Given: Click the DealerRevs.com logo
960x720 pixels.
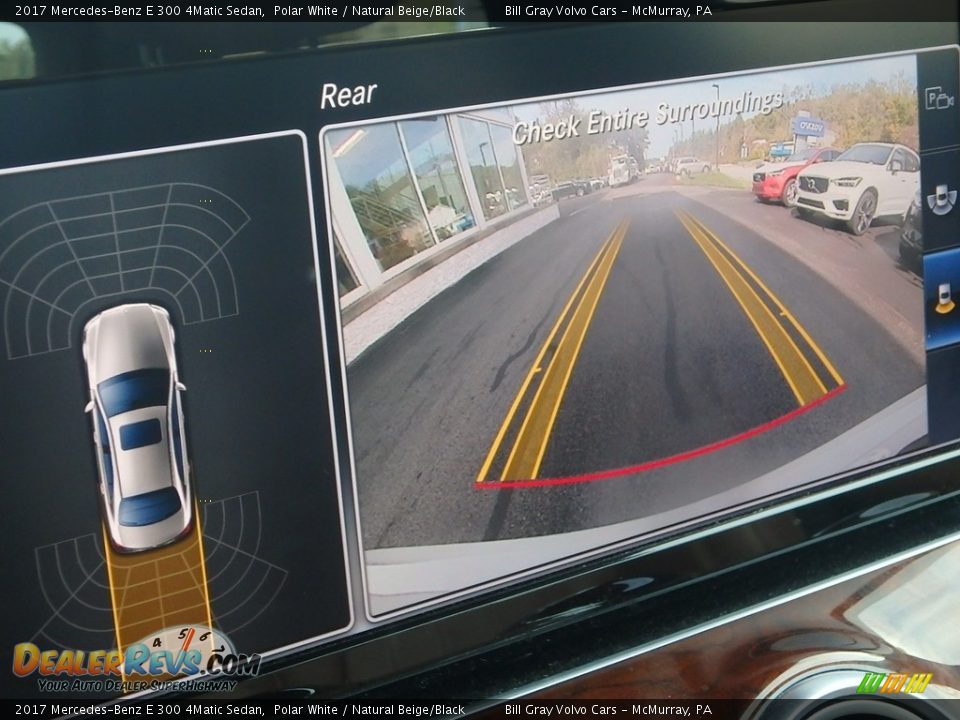Looking at the screenshot, I should pyautogui.click(x=135, y=662).
